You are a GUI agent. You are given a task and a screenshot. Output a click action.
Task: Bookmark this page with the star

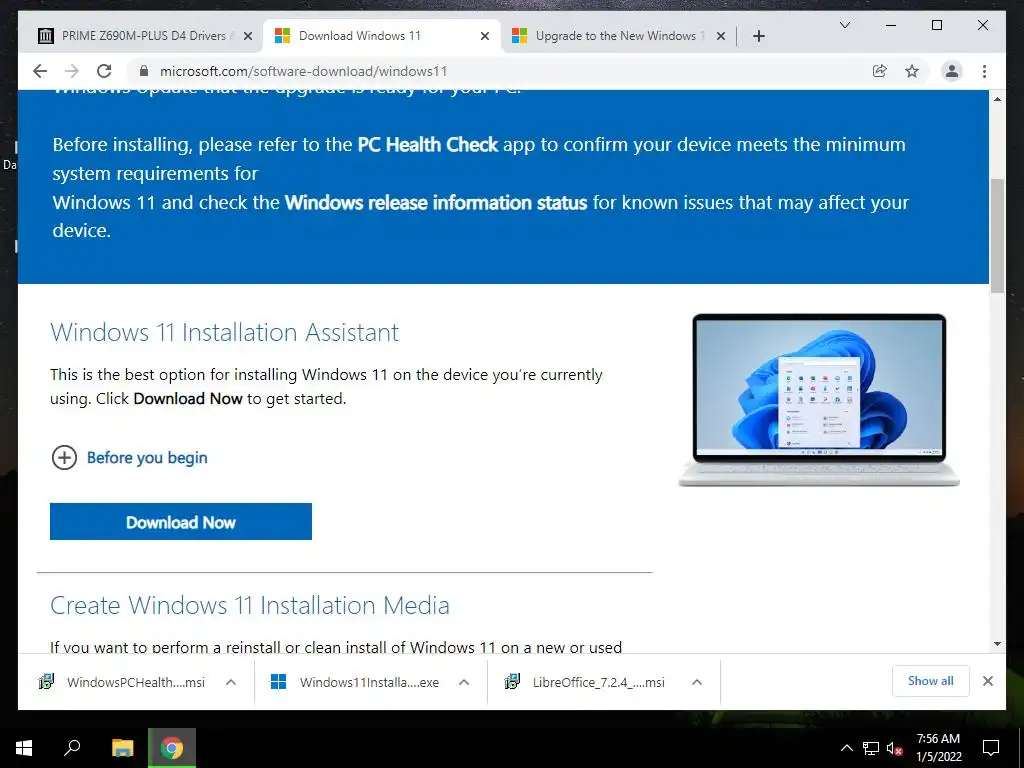coord(912,71)
